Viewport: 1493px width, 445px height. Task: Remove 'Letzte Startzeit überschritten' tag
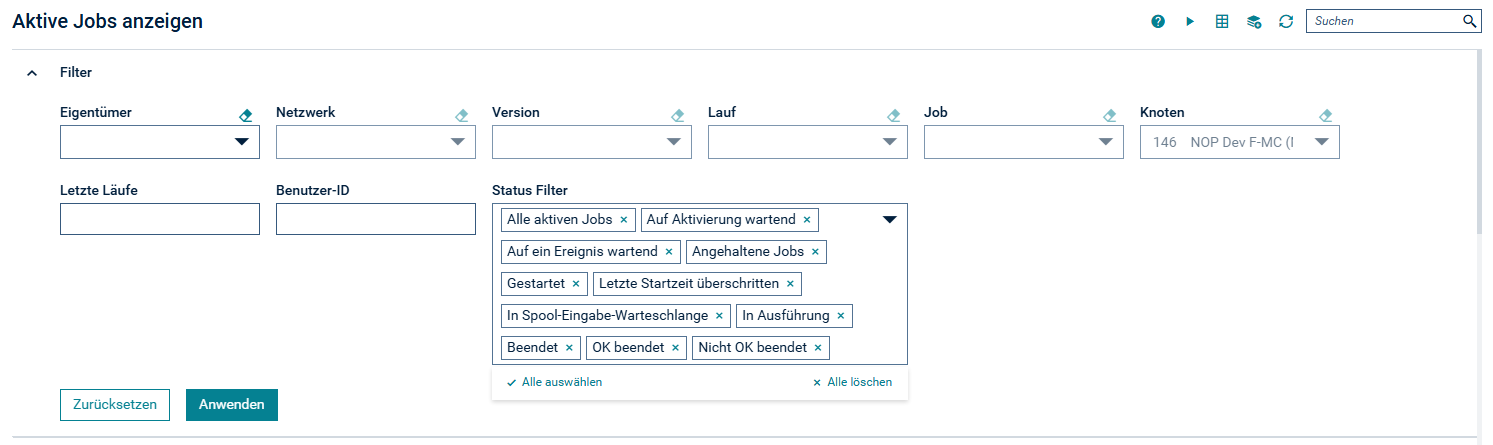[790, 284]
